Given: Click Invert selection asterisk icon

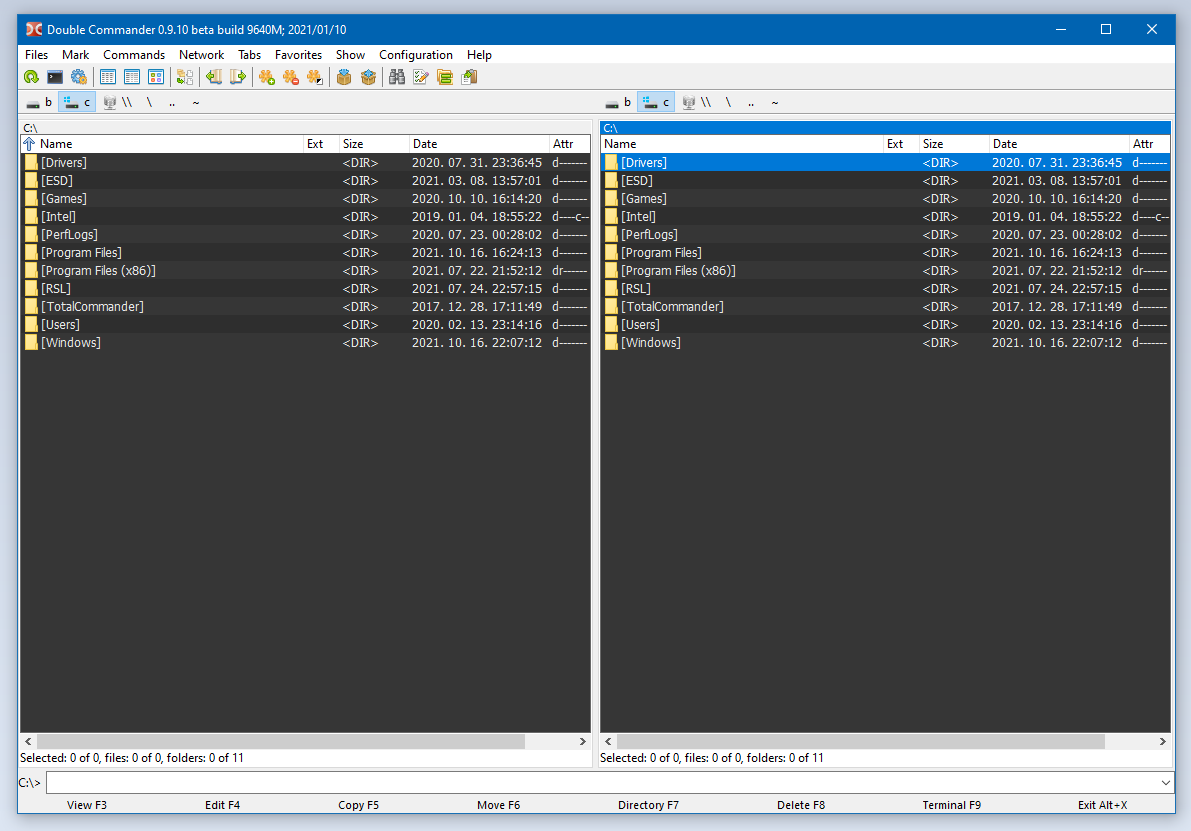Looking at the screenshot, I should tap(314, 77).
